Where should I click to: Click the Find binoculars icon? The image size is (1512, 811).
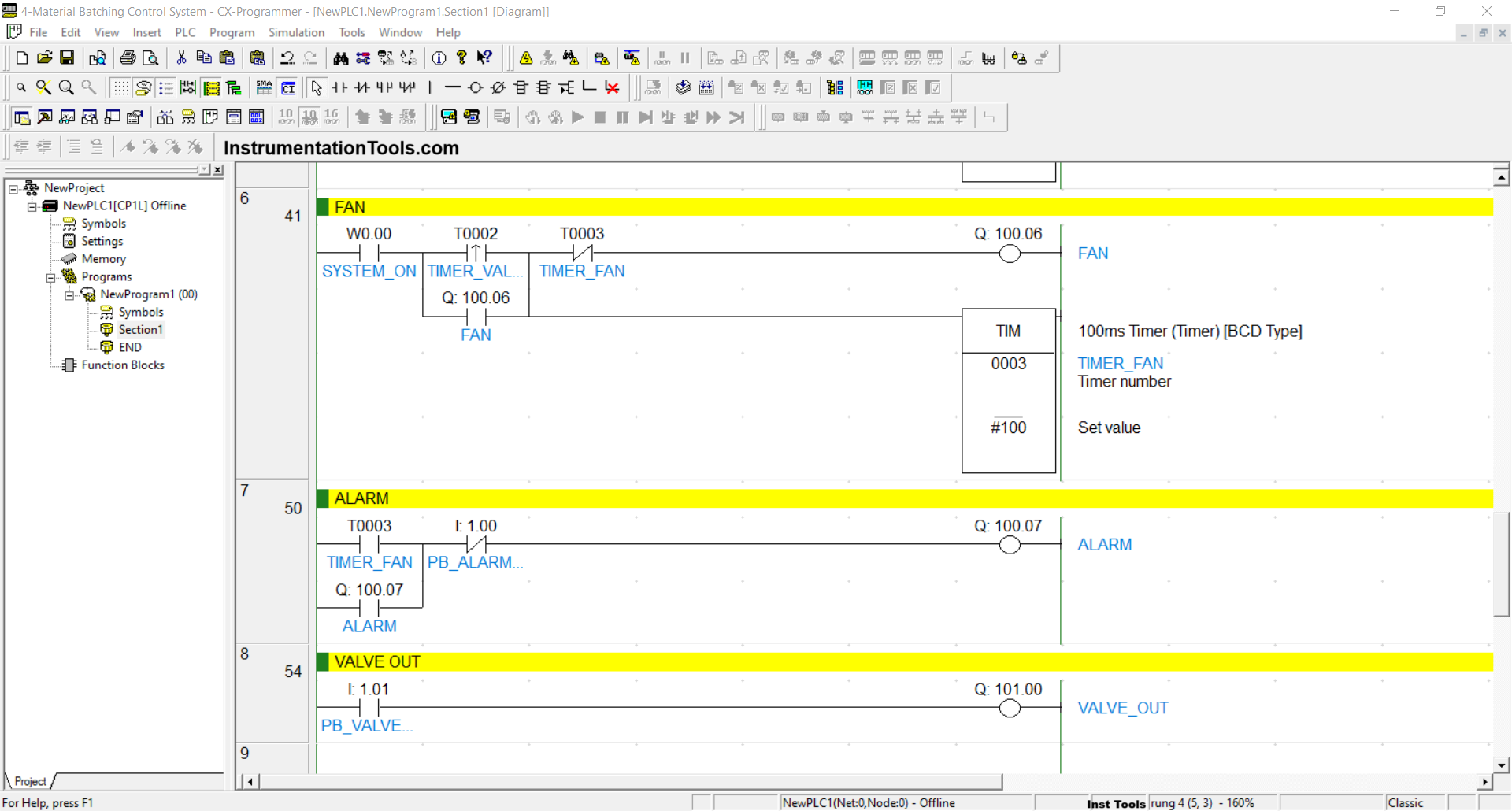(x=340, y=57)
